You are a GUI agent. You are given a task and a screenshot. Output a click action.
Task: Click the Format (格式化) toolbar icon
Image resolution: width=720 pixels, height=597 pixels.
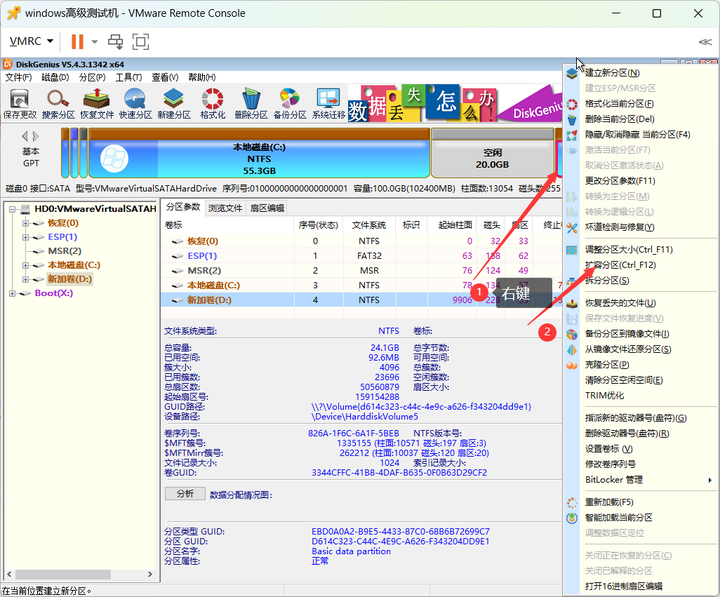tap(213, 103)
